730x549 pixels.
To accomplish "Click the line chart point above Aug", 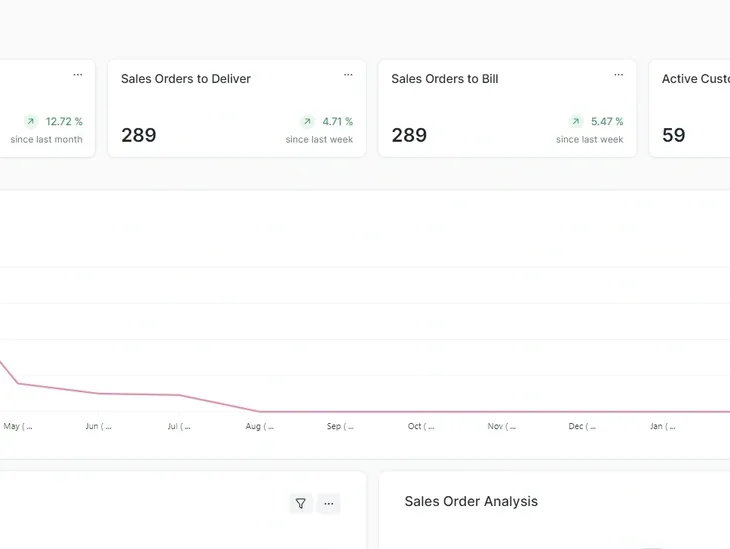I will pyautogui.click(x=260, y=412).
